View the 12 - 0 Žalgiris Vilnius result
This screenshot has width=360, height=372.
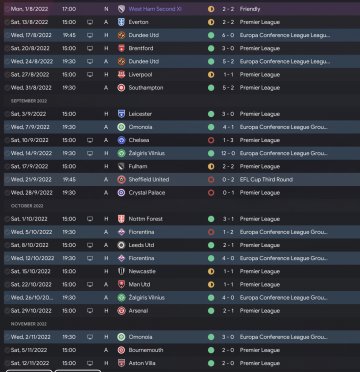pos(229,153)
